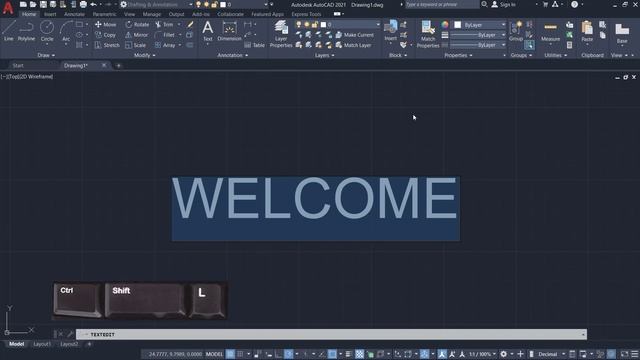The height and width of the screenshot is (360, 640).
Task: Select the Polyline tool
Action: [x=26, y=31]
